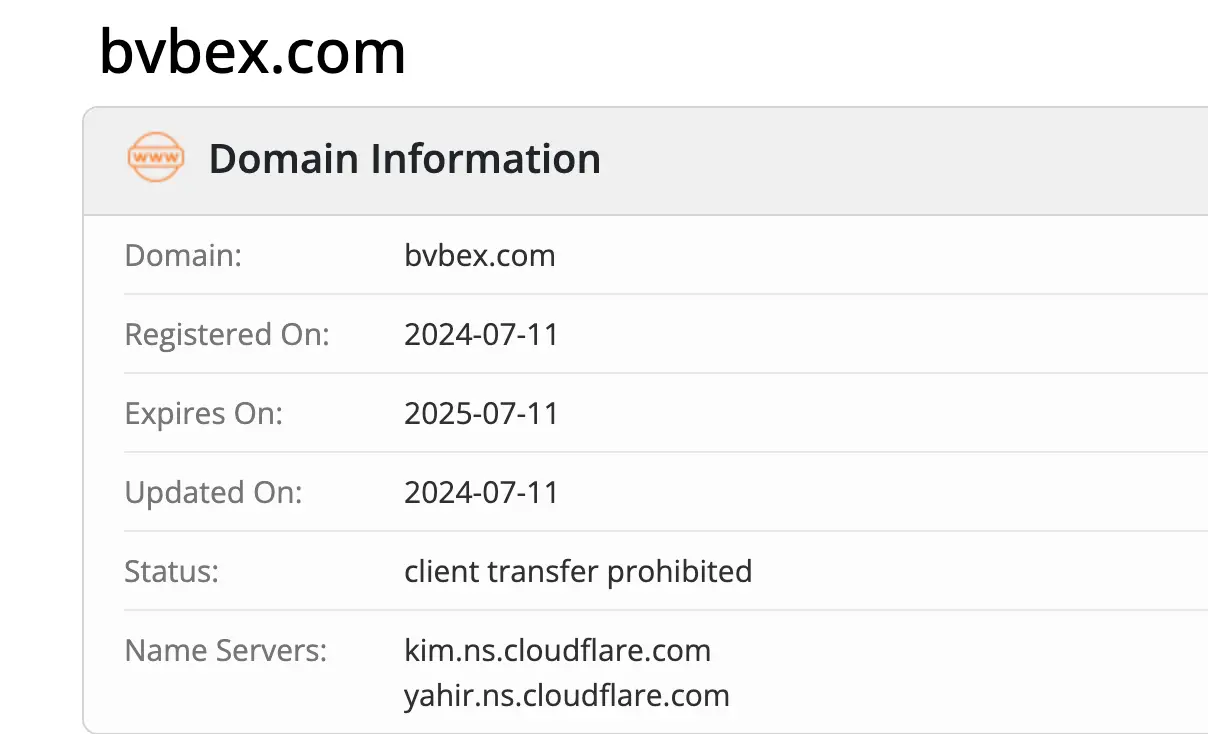Select the Registered On: label

click(226, 334)
